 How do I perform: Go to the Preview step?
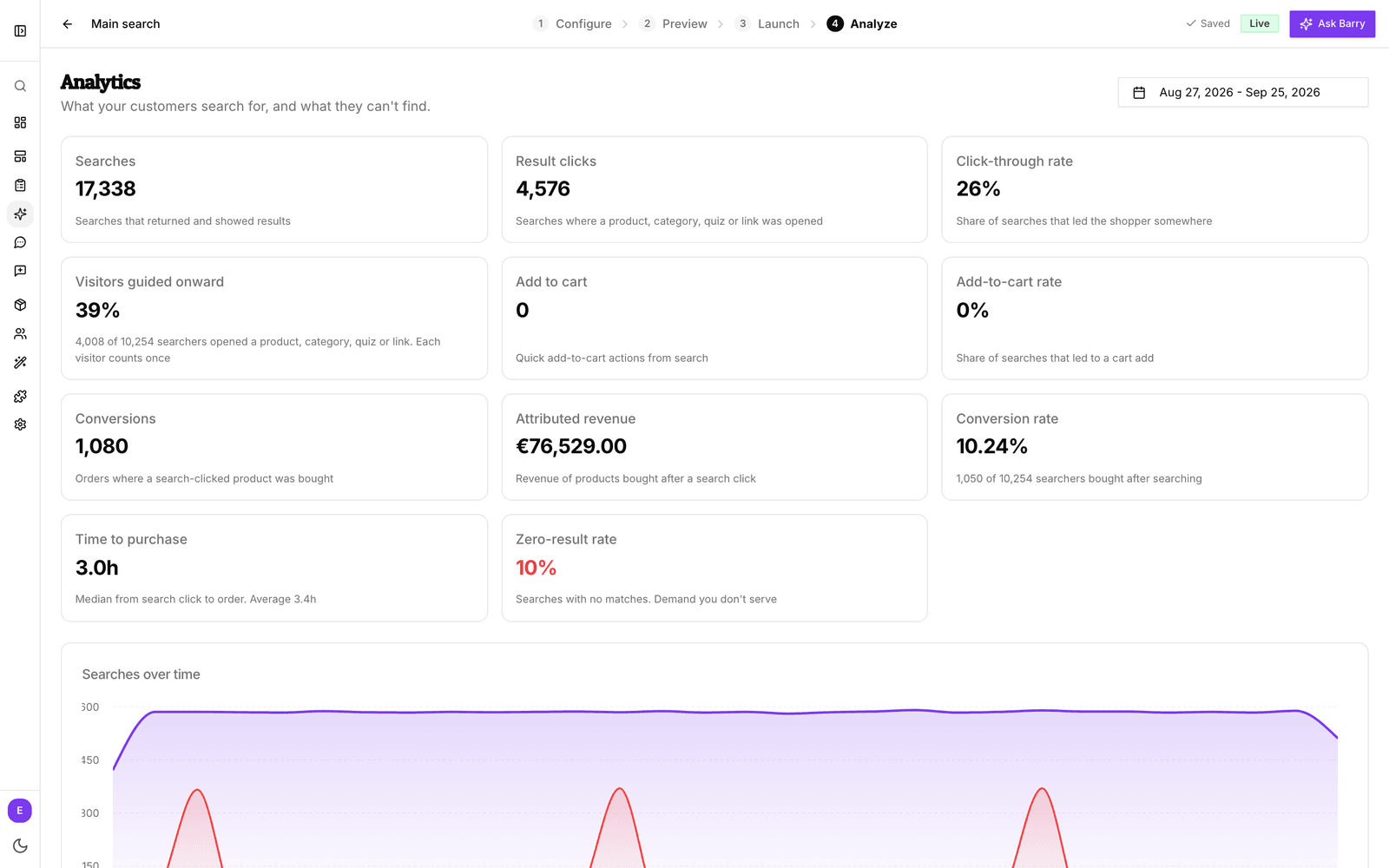674,23
